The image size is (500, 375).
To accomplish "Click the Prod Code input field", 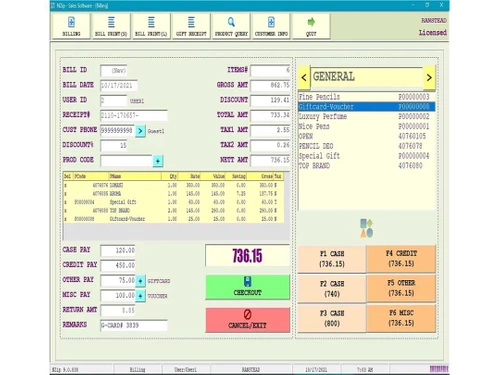I will click(126, 161).
